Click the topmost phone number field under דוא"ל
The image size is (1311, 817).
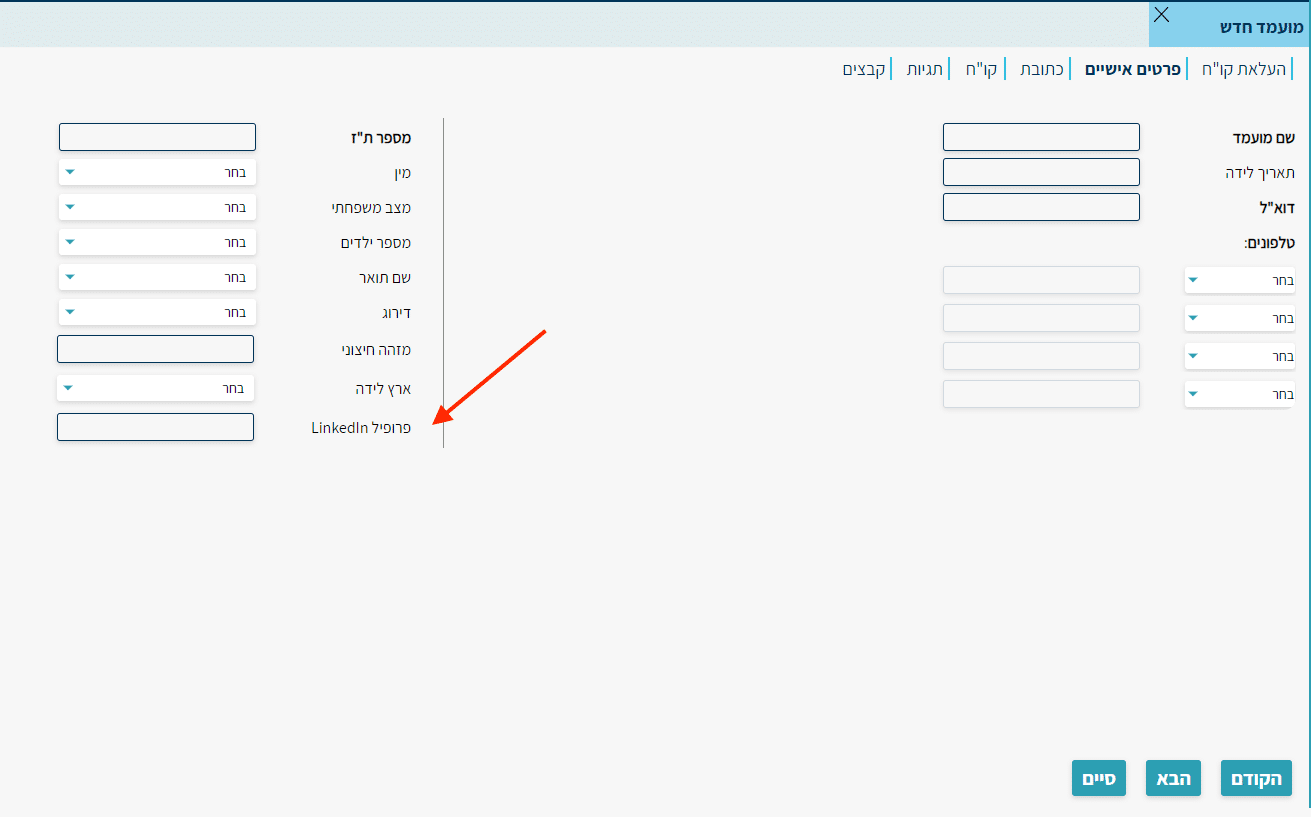coord(1041,280)
